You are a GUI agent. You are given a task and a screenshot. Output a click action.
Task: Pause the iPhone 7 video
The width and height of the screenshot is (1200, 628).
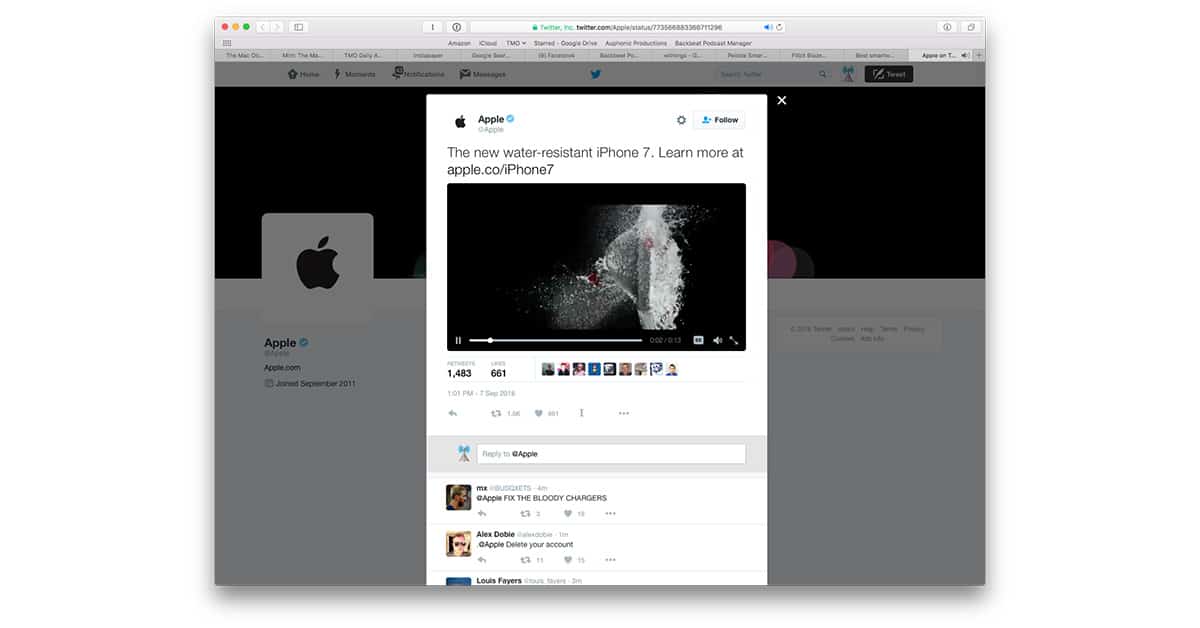tap(458, 341)
